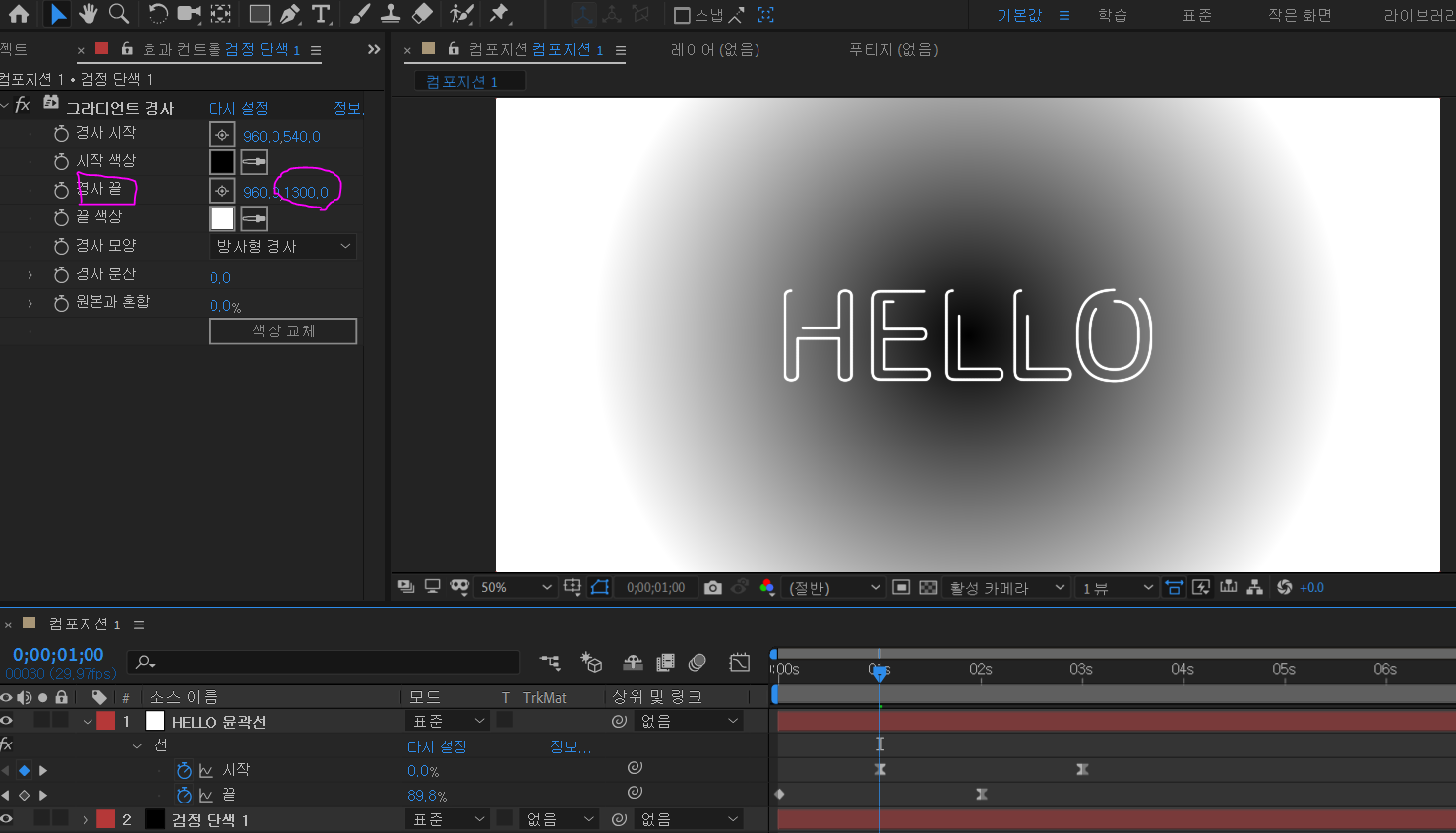Select the Eraser tool
This screenshot has height=833, width=1456.
tap(422, 14)
